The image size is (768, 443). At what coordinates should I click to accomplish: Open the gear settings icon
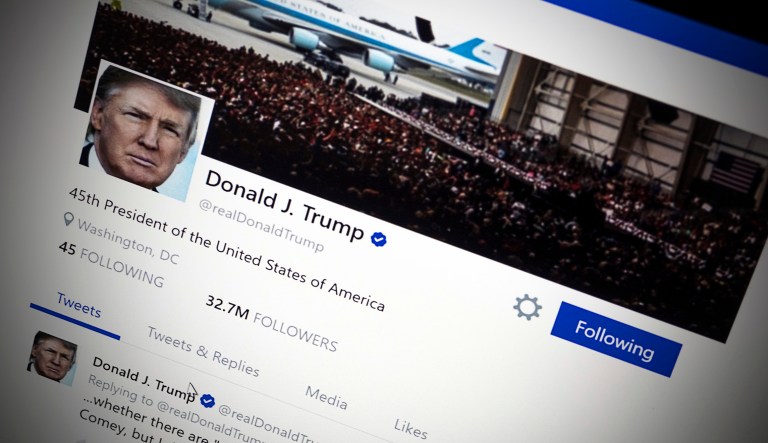pos(527,307)
